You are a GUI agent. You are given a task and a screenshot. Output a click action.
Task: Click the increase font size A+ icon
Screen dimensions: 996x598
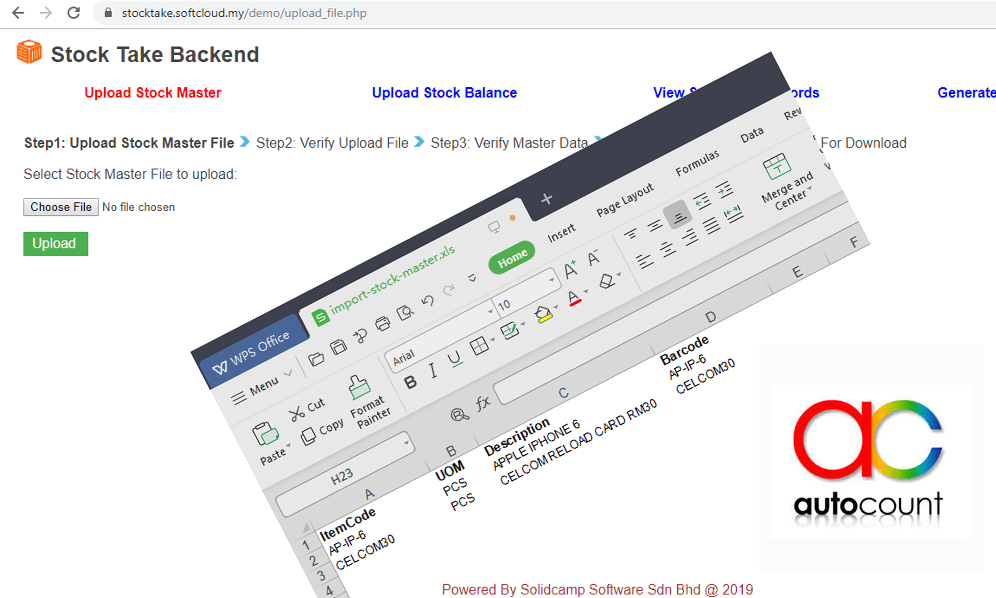pyautogui.click(x=570, y=269)
